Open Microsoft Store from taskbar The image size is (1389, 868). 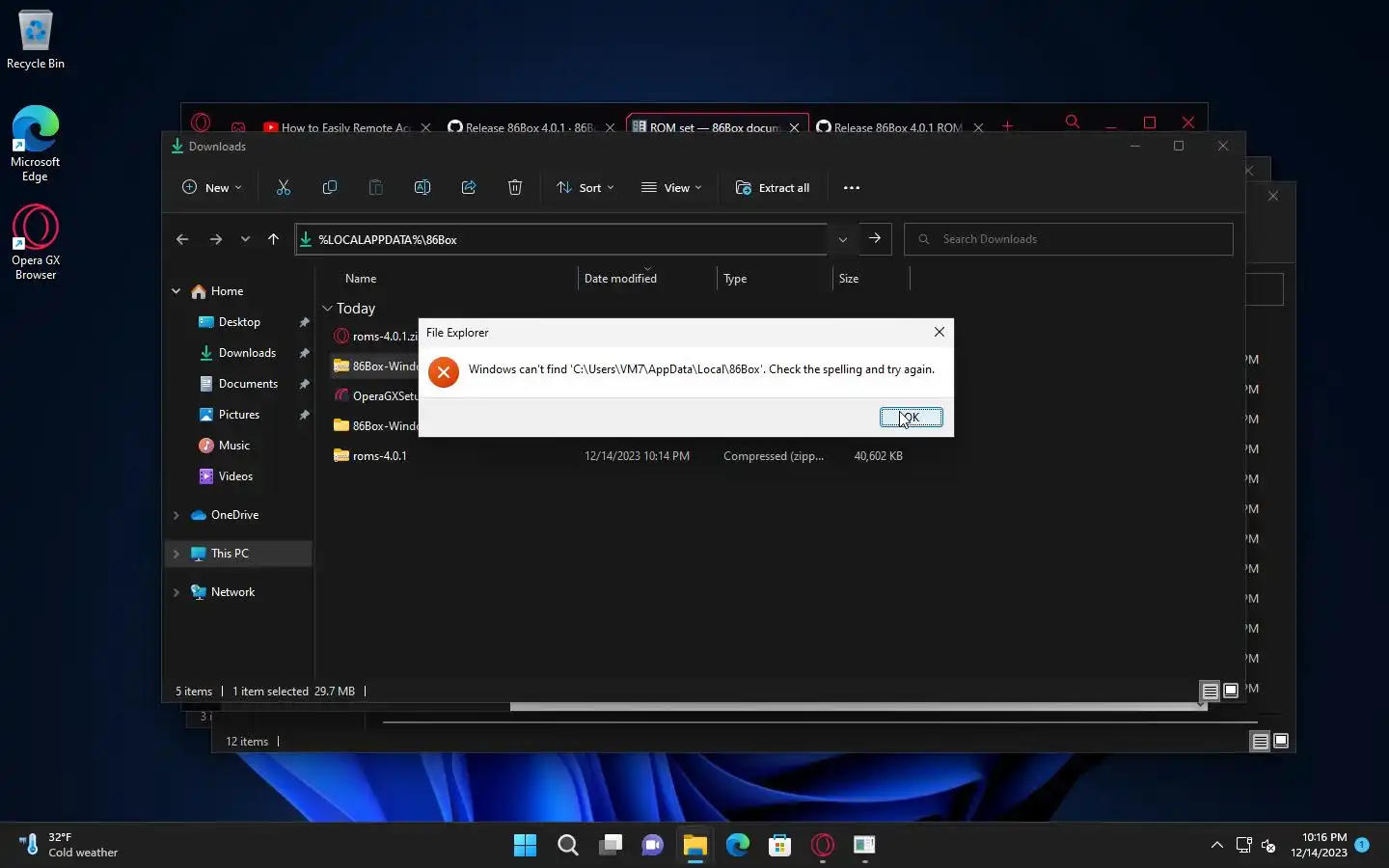click(x=780, y=846)
